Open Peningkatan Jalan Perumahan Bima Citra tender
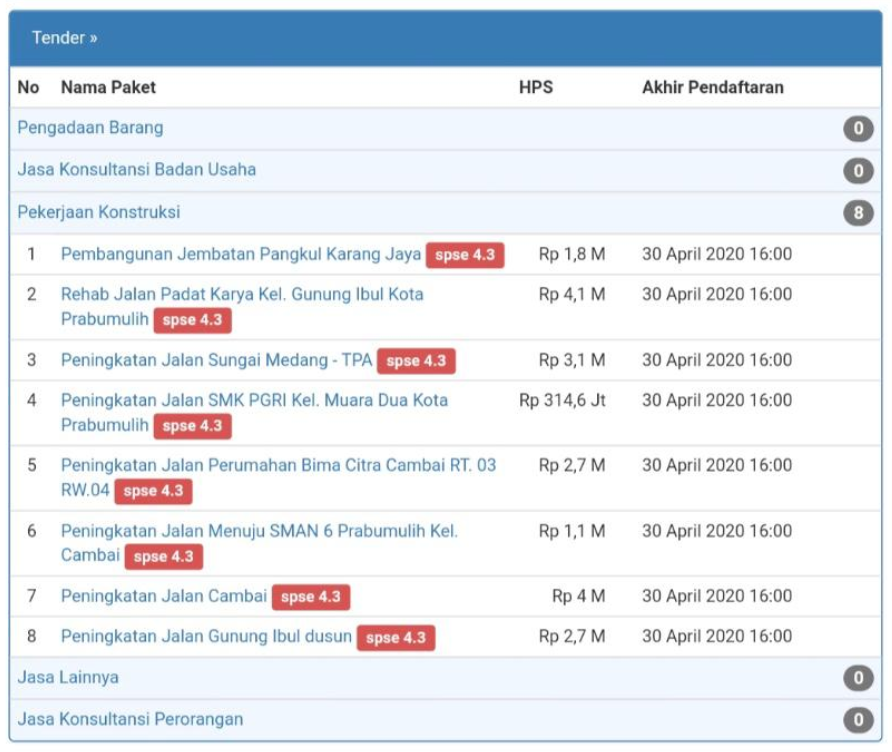This screenshot has height=752, width=892. tap(278, 465)
